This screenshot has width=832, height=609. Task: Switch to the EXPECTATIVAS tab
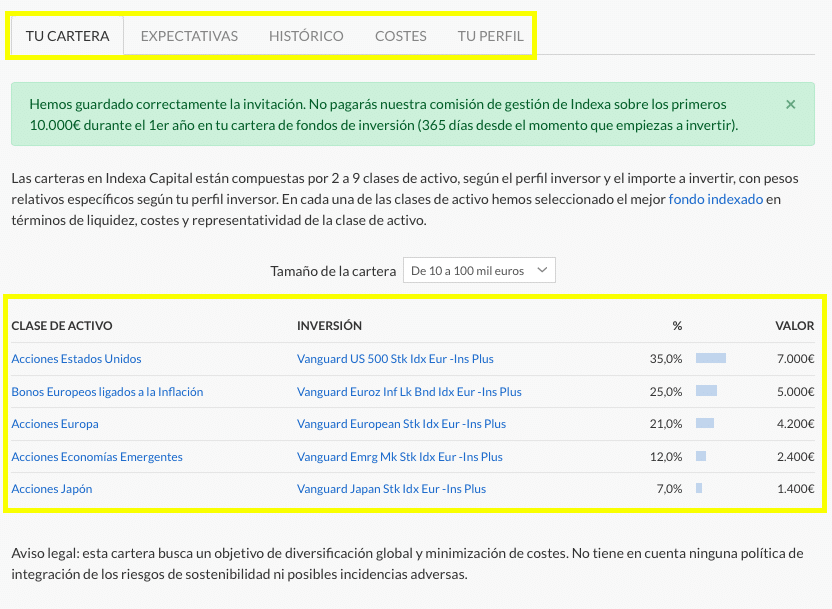coord(189,36)
